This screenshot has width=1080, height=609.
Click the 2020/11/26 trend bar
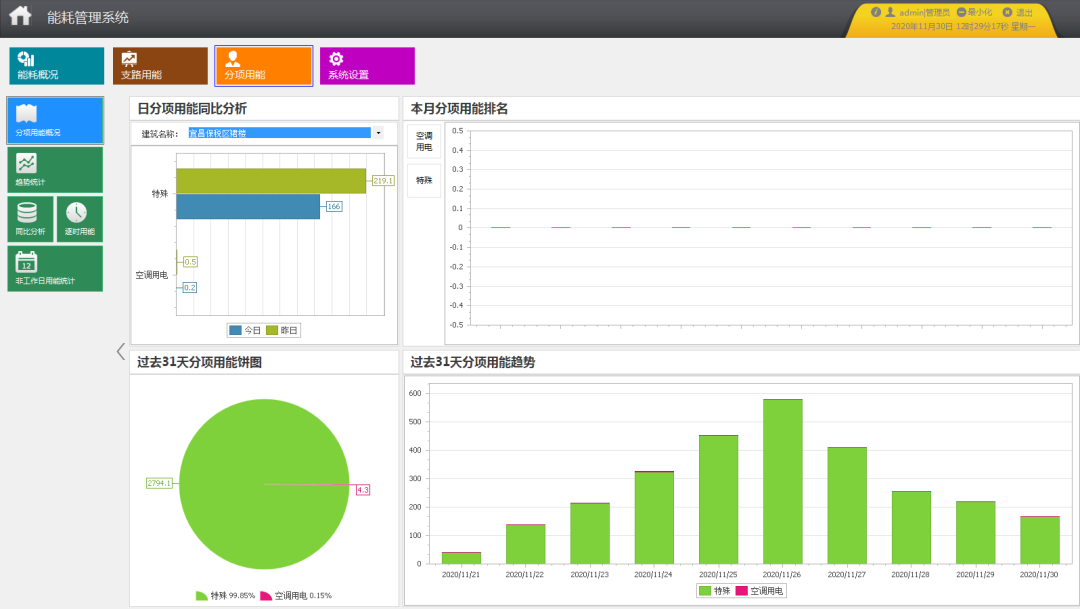click(782, 482)
